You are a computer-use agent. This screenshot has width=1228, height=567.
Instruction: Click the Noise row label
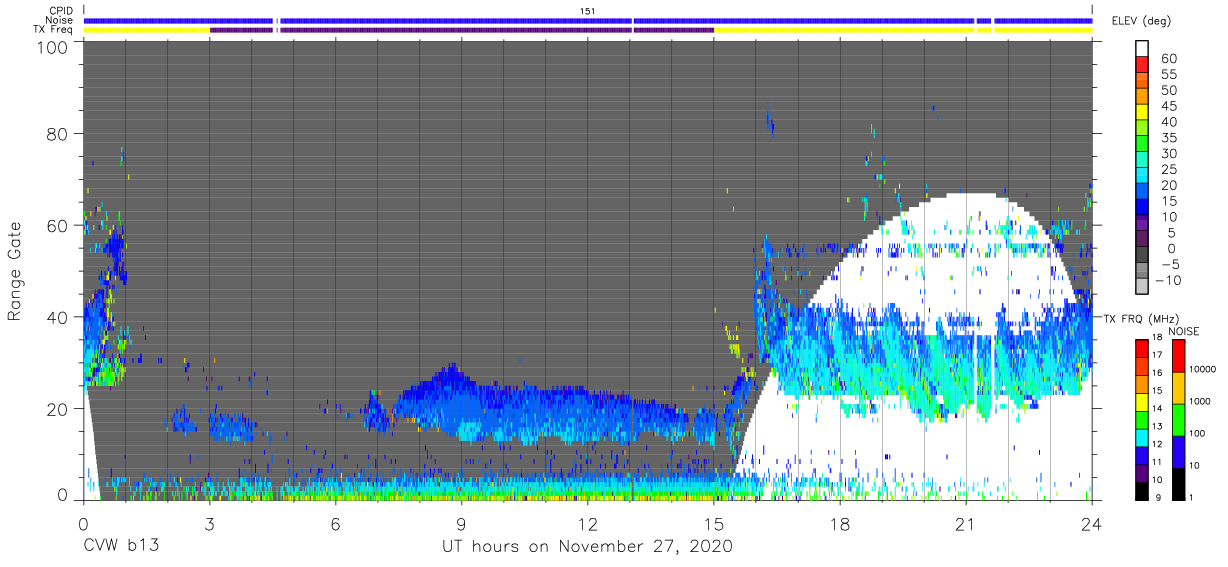59,20
